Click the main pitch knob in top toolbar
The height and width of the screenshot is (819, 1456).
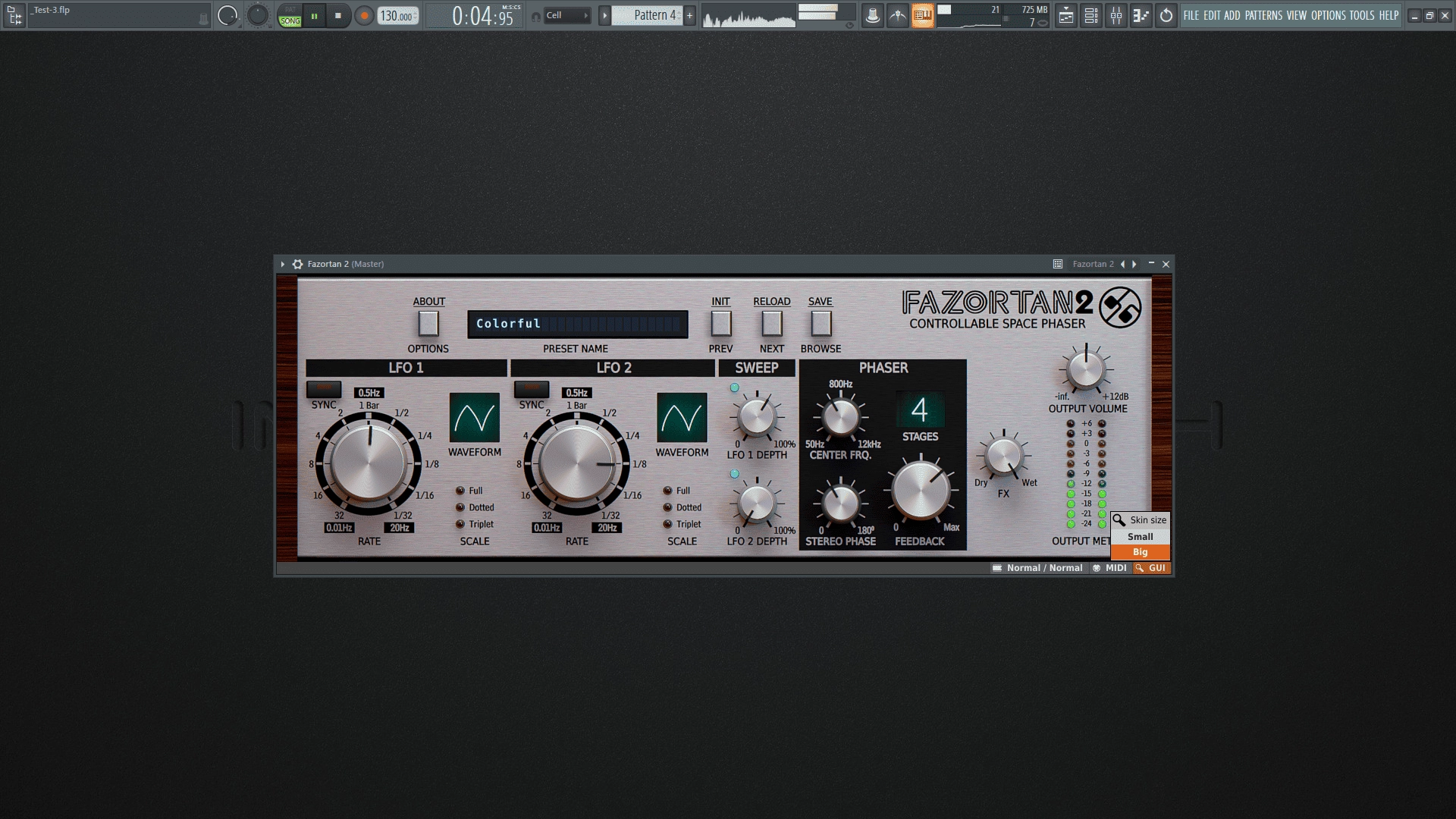[x=258, y=15]
